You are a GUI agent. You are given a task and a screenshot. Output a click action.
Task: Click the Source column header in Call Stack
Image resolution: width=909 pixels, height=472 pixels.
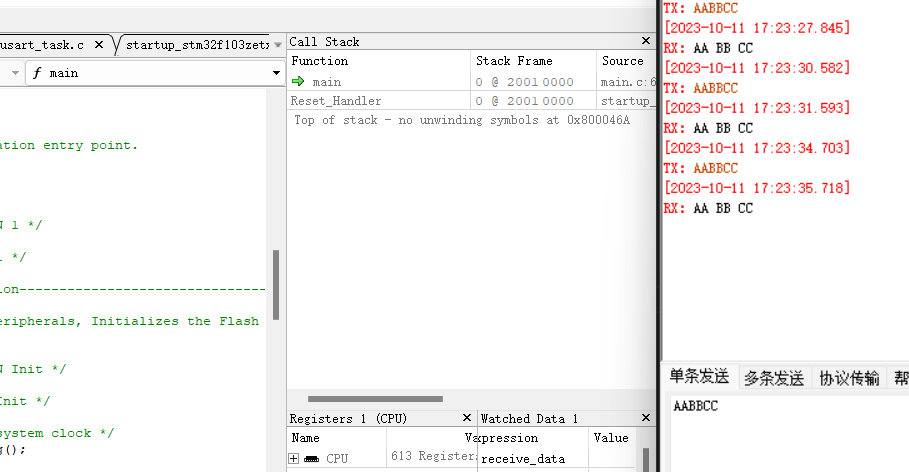point(626,61)
